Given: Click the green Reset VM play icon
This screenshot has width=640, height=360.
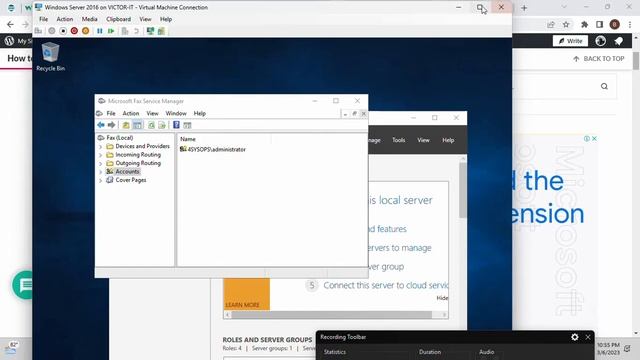Looking at the screenshot, I should click(x=111, y=31).
